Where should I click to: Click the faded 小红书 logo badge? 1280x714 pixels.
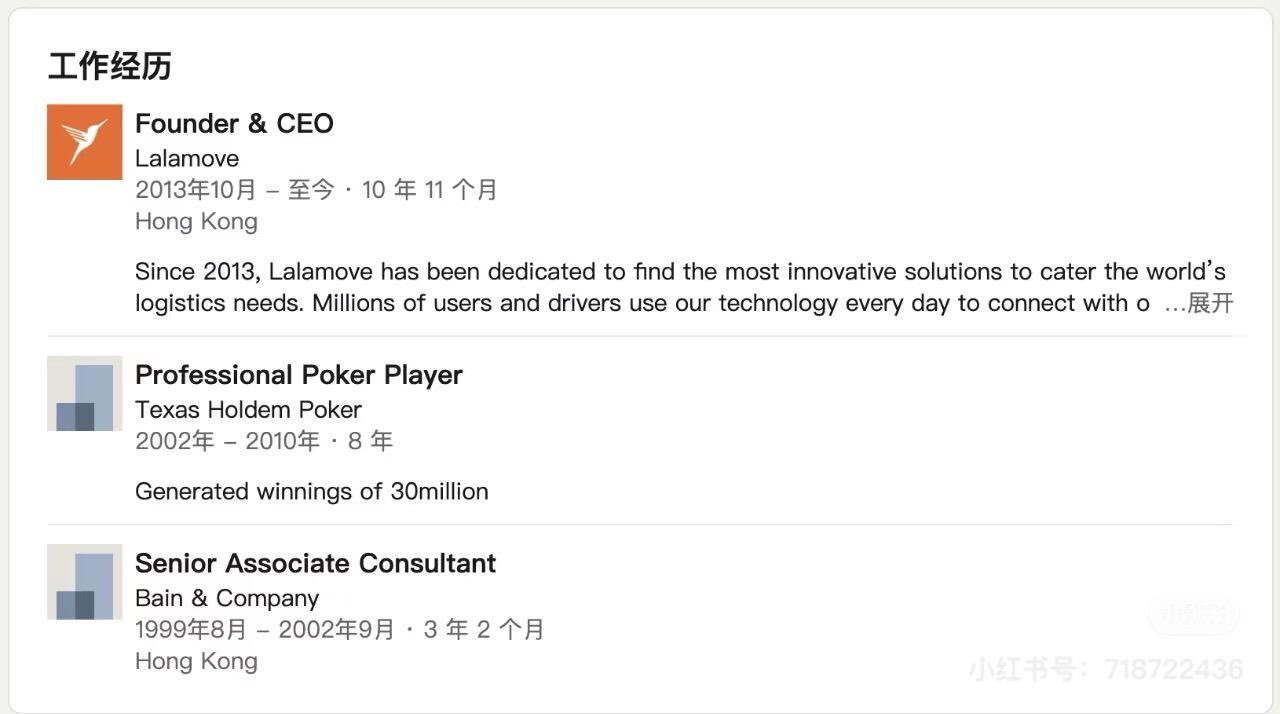(x=1192, y=615)
